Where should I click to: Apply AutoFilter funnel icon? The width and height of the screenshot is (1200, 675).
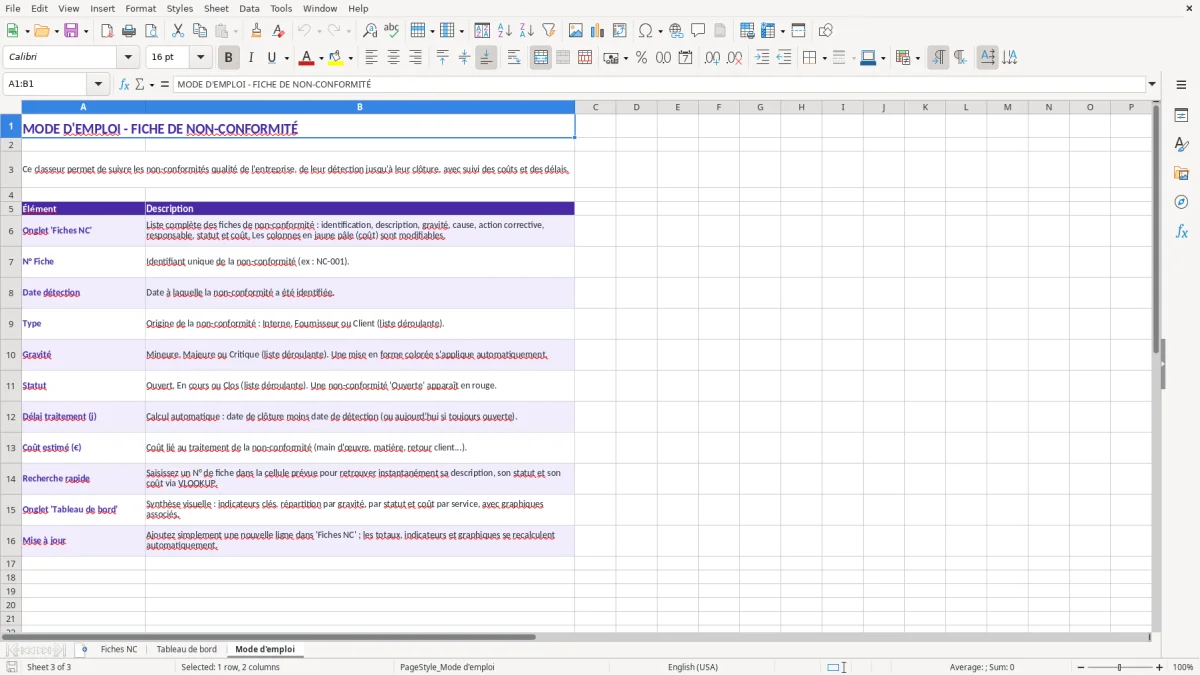(x=548, y=31)
